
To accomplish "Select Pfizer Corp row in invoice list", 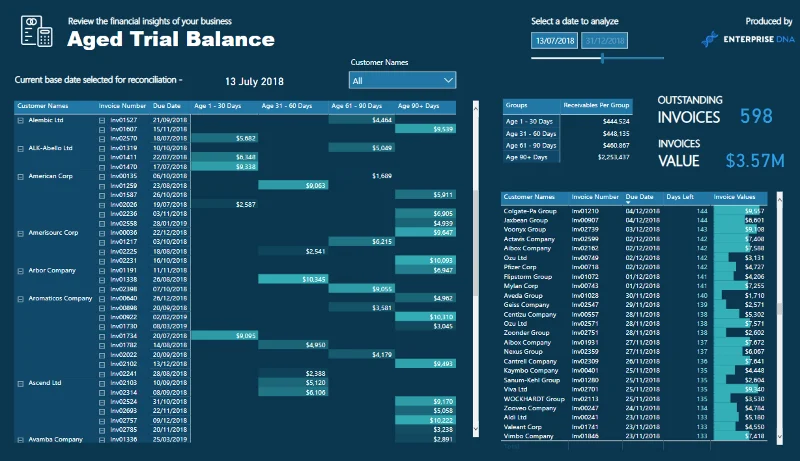I will (634, 267).
